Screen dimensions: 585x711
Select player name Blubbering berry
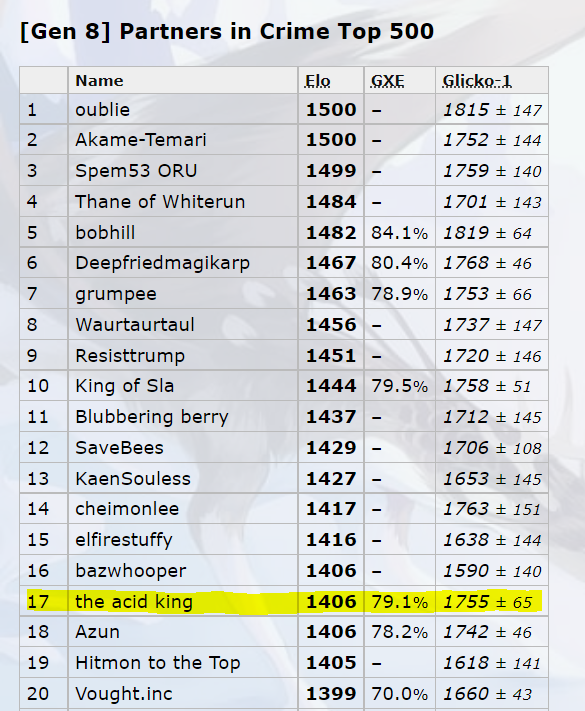tap(152, 417)
